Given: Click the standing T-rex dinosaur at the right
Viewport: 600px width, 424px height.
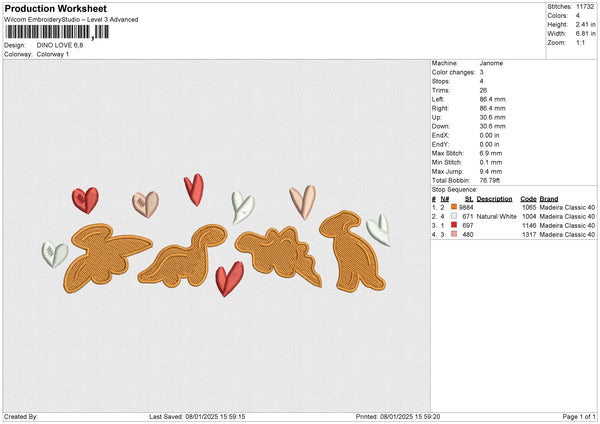Looking at the screenshot, I should coord(352,251).
